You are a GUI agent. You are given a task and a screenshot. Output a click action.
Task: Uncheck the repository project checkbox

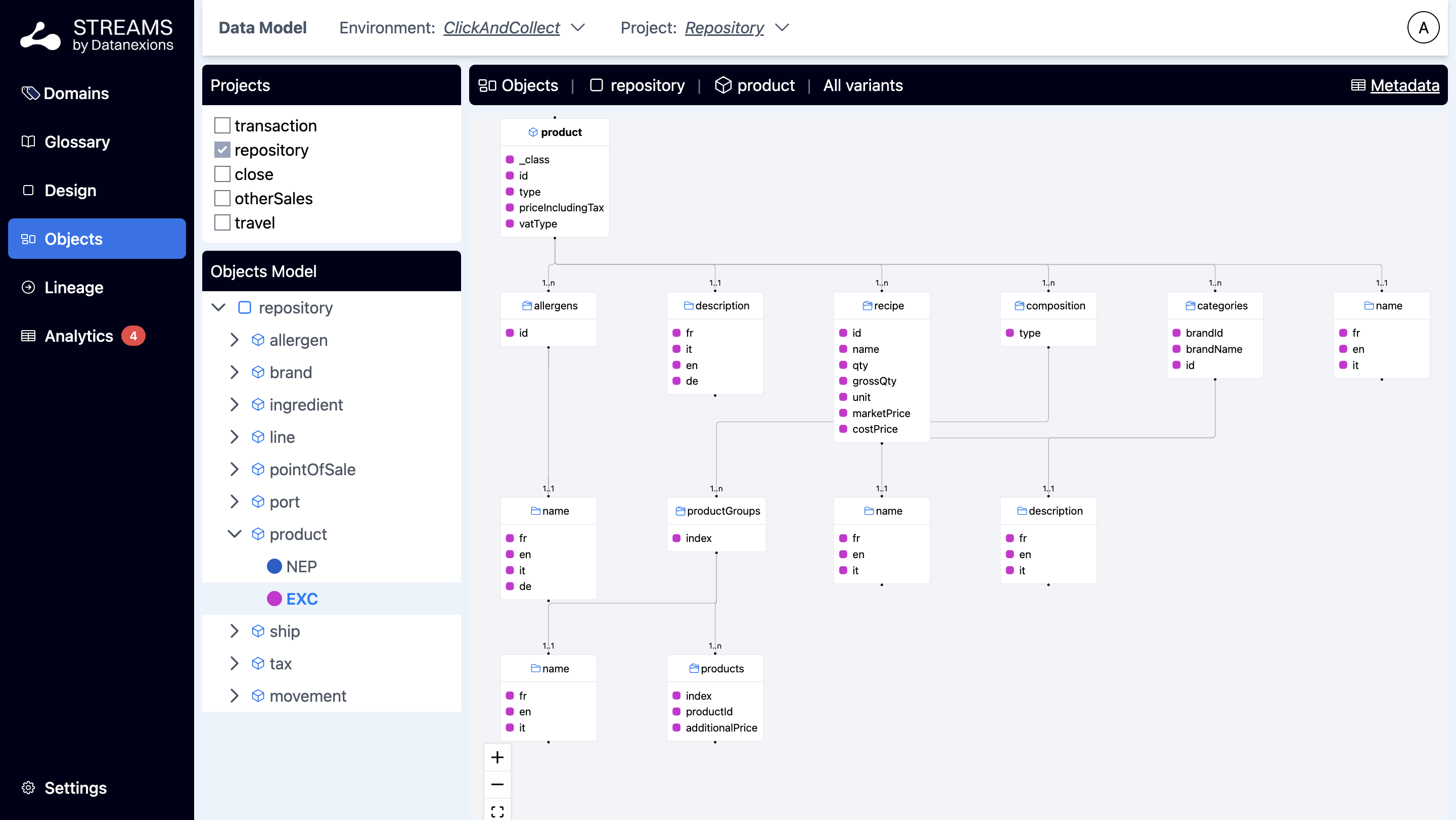222,150
